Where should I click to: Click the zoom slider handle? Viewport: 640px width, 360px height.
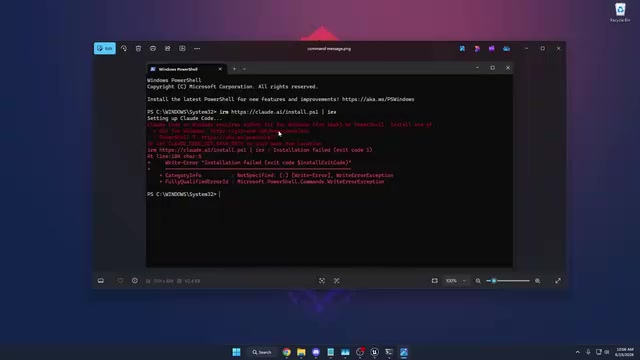pos(494,281)
